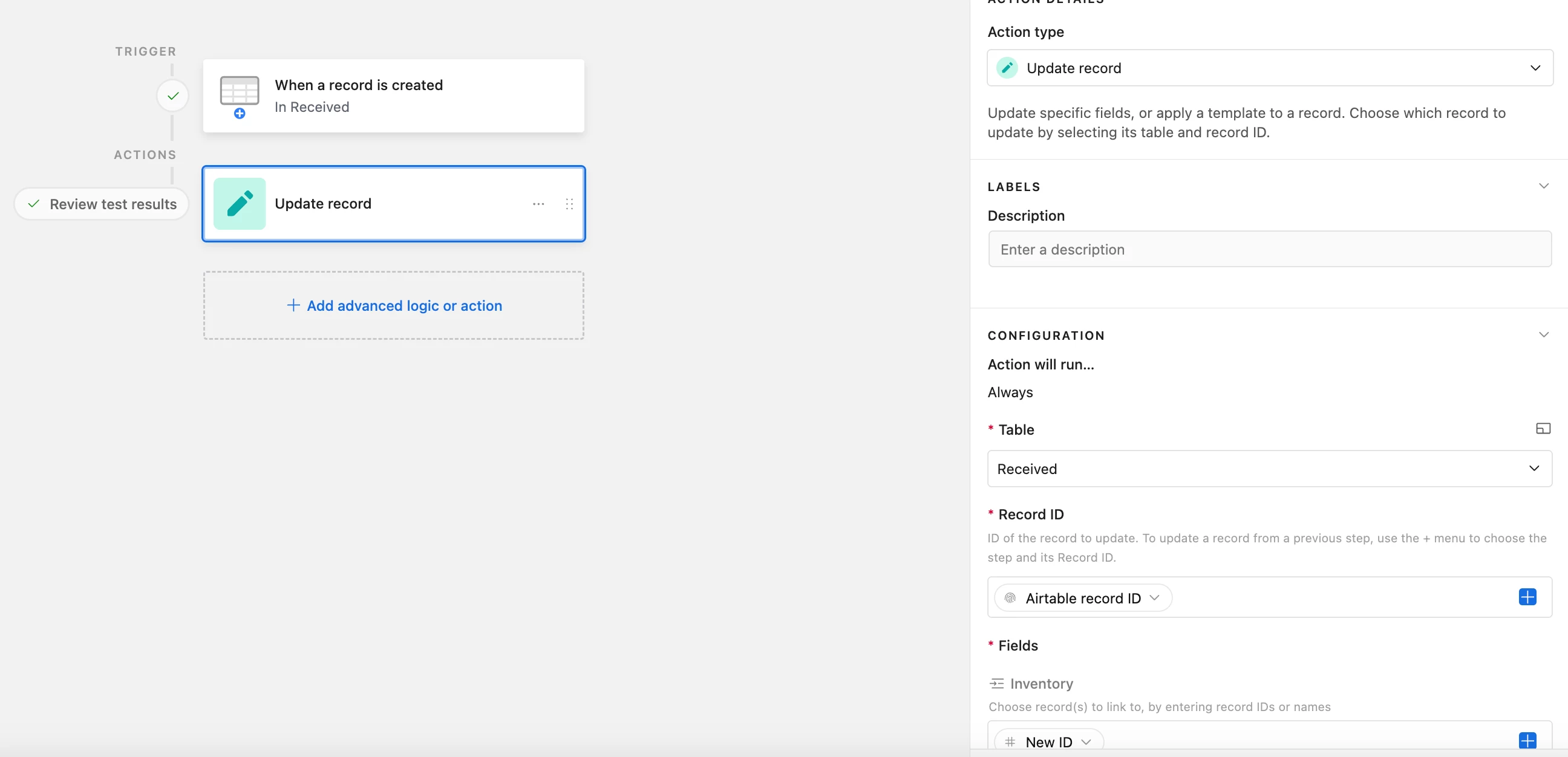The width and height of the screenshot is (1568, 757).
Task: Collapse the Configuration section
Action: click(x=1543, y=335)
